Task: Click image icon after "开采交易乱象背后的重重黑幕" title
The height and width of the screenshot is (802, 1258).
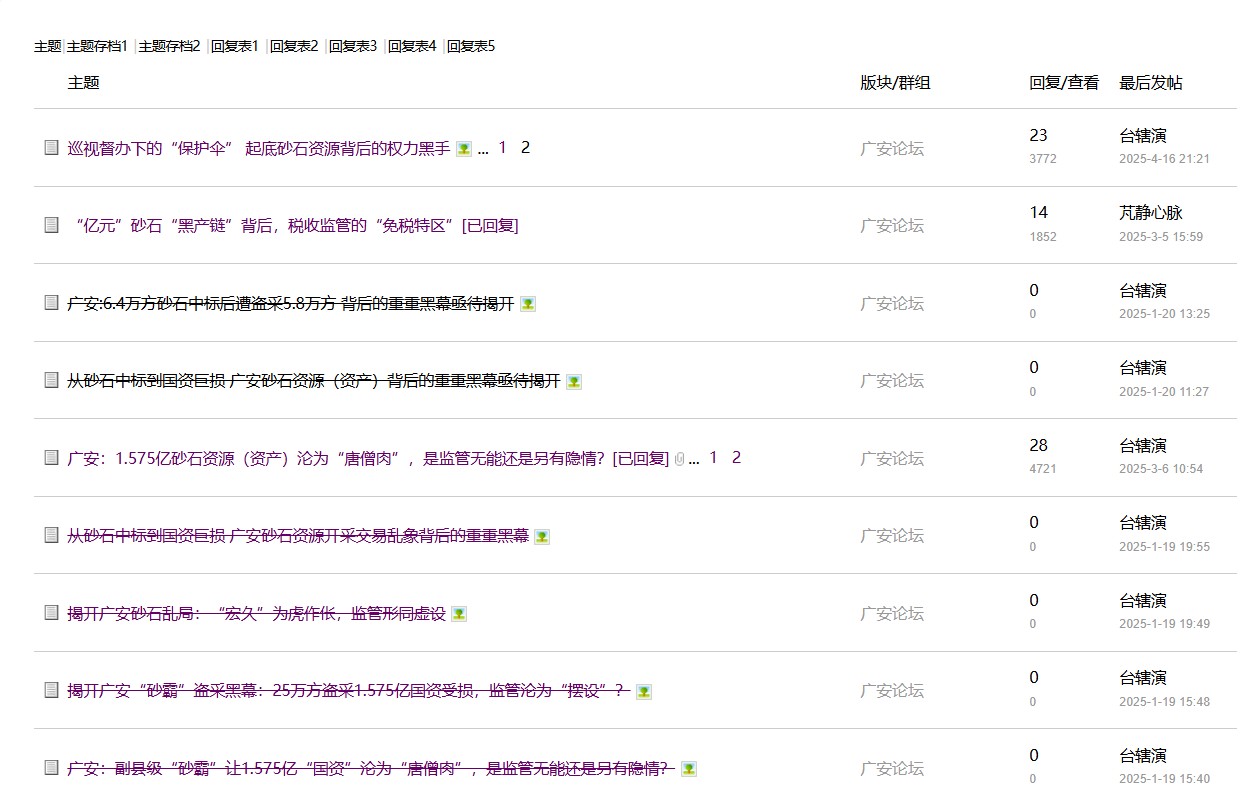Action: coord(542,537)
